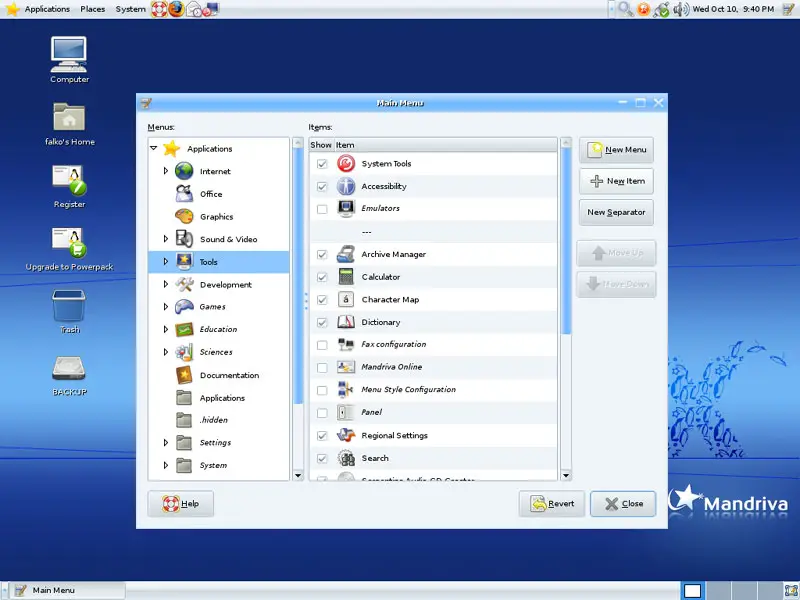Image resolution: width=800 pixels, height=600 pixels.
Task: Select the Search binoculars icon
Action: pyautogui.click(x=346, y=458)
